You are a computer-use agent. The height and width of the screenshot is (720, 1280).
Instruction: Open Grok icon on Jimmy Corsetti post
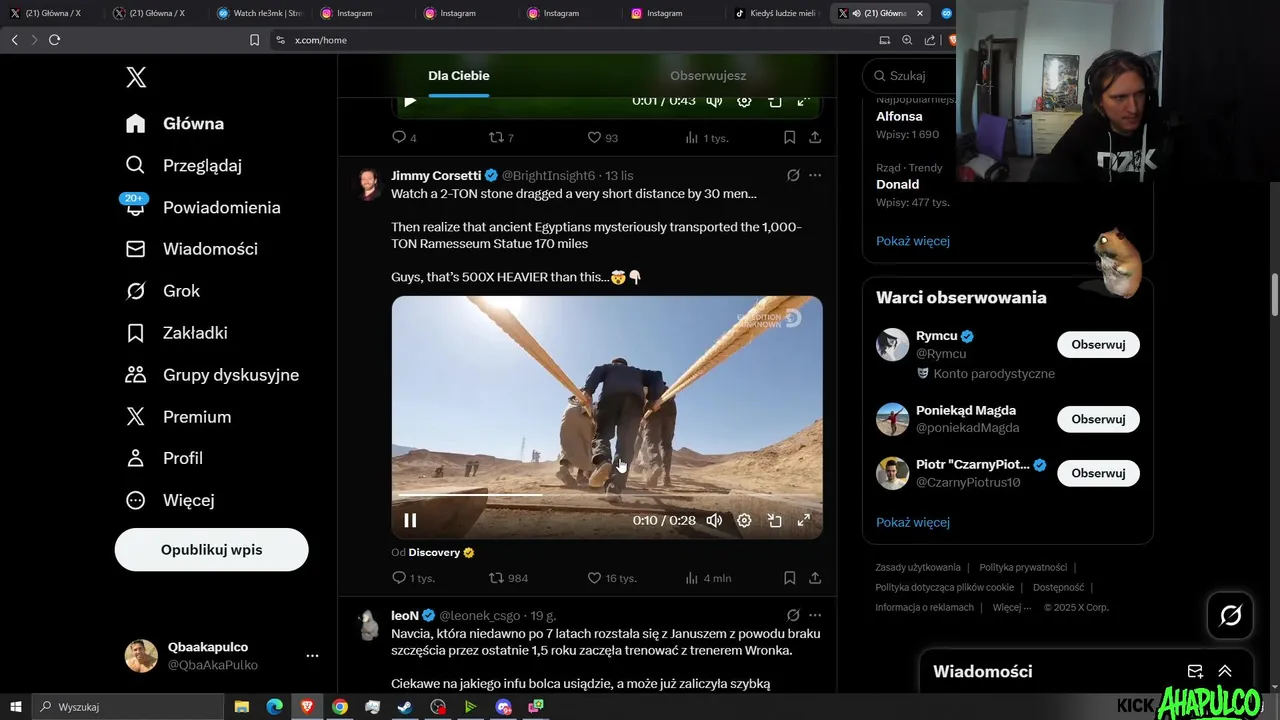point(793,176)
